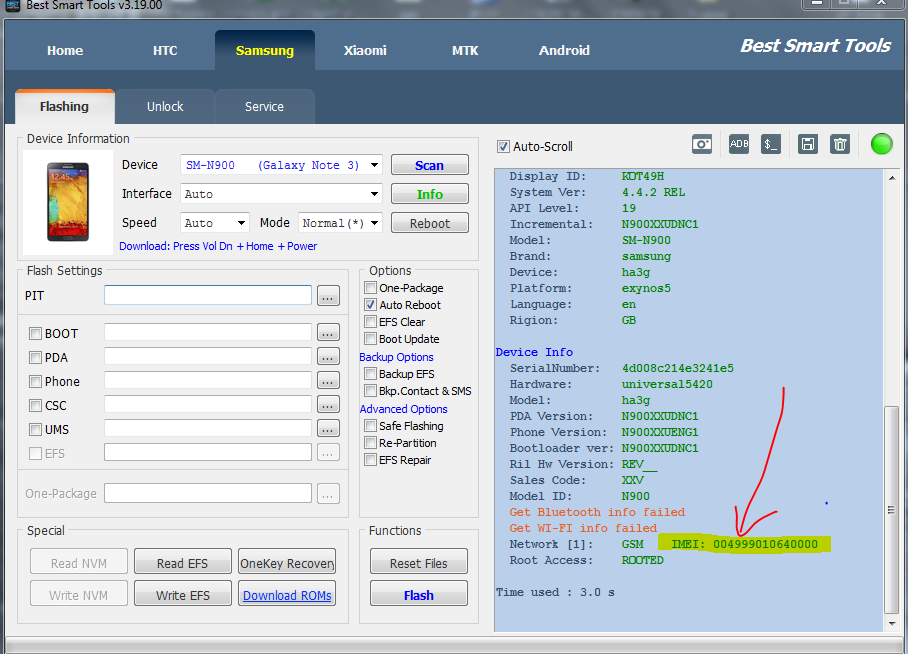Switch to the Xiaomi tab
This screenshot has width=908, height=654.
click(x=365, y=50)
